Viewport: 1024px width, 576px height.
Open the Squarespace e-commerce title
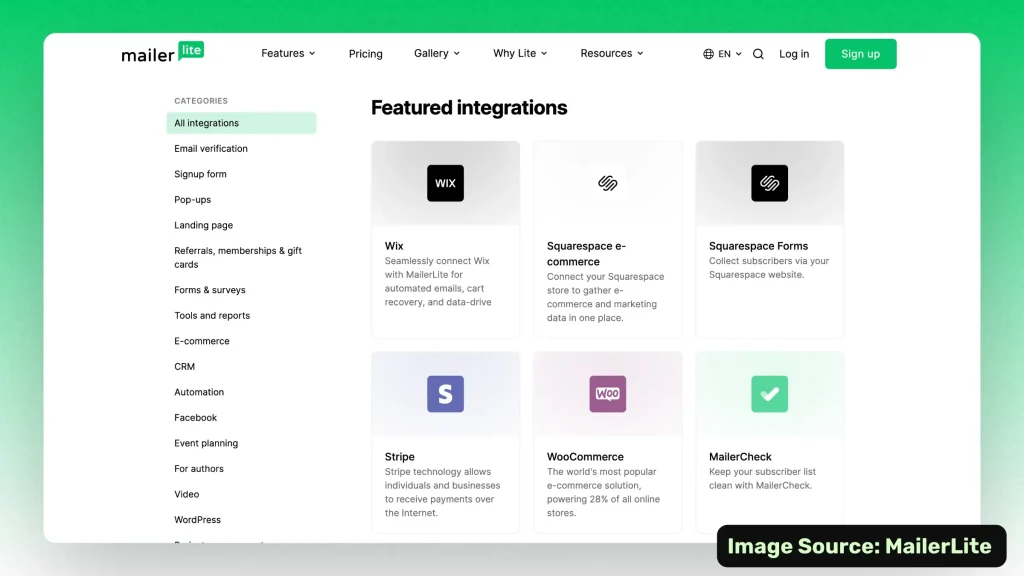tap(586, 253)
